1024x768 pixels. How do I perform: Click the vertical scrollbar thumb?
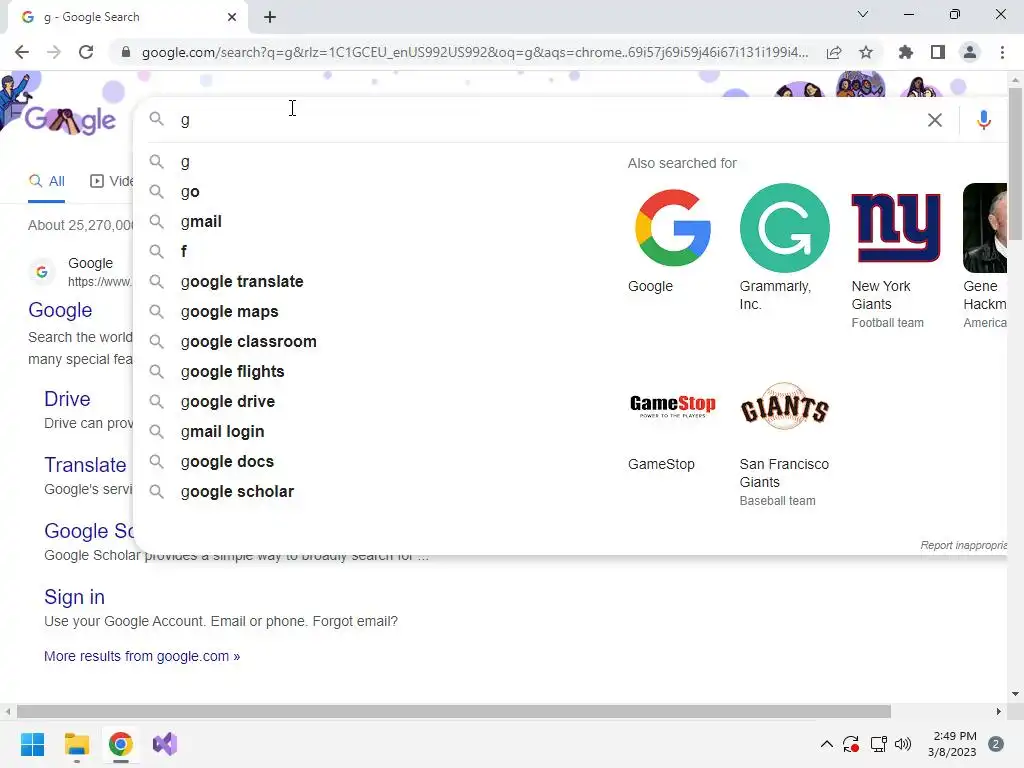1016,163
